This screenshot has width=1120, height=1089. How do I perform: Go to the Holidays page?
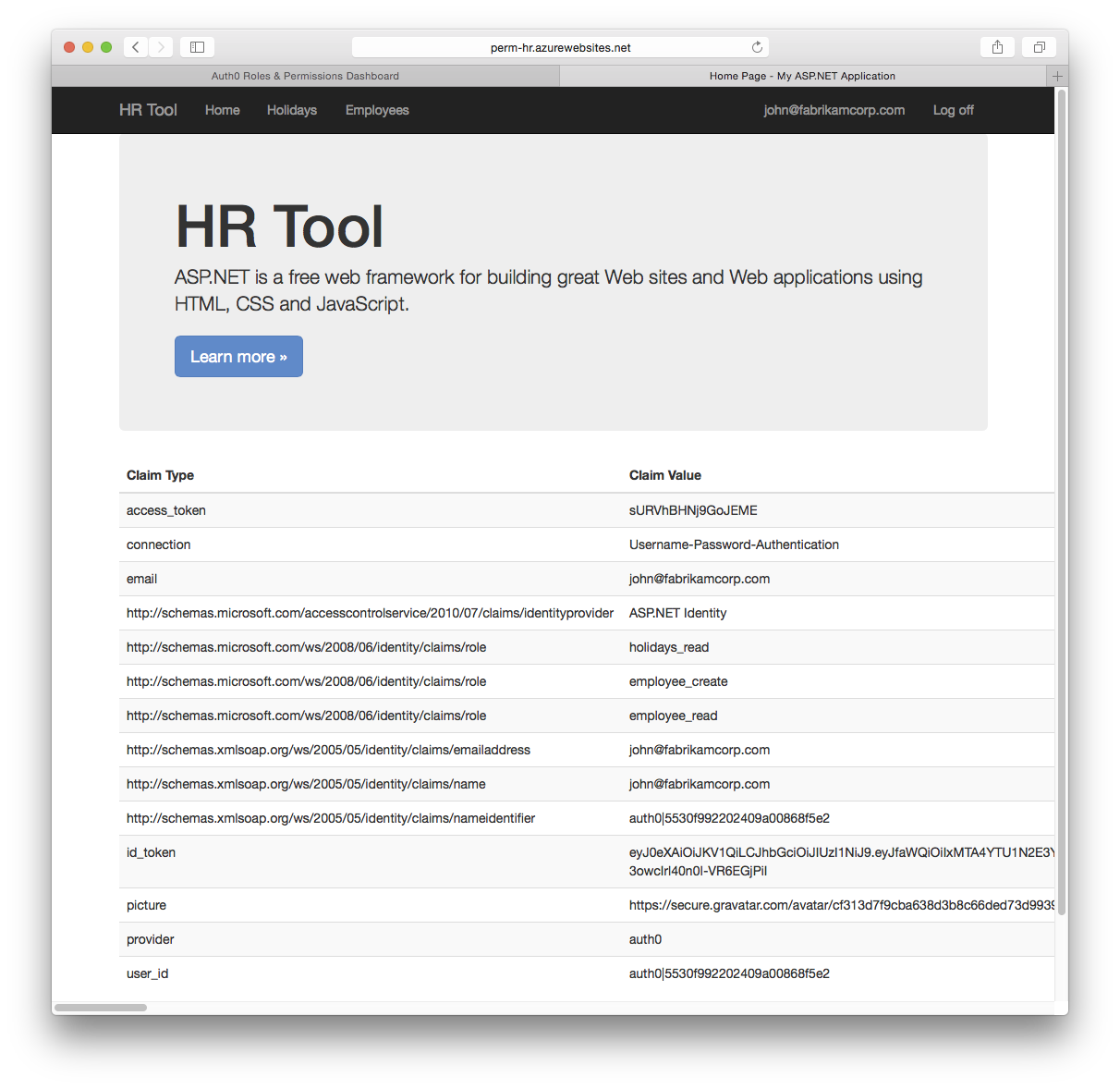coord(292,110)
